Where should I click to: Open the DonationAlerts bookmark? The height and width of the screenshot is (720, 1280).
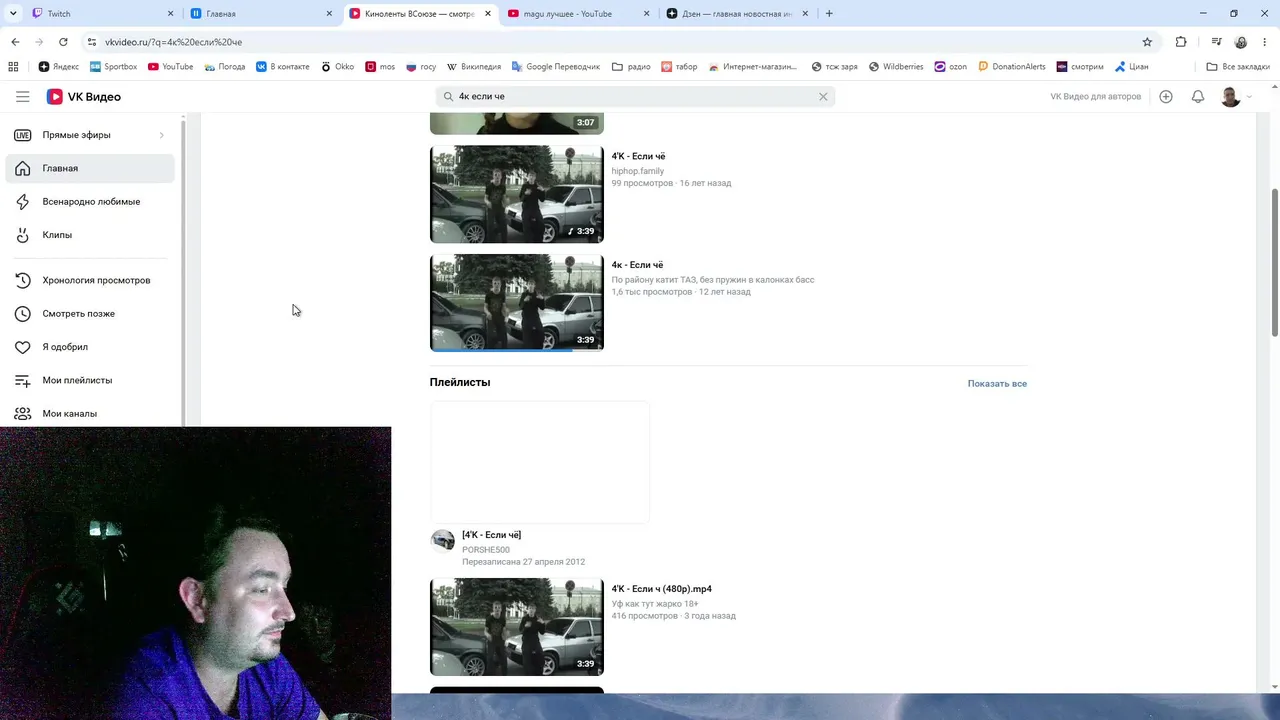tap(1012, 67)
